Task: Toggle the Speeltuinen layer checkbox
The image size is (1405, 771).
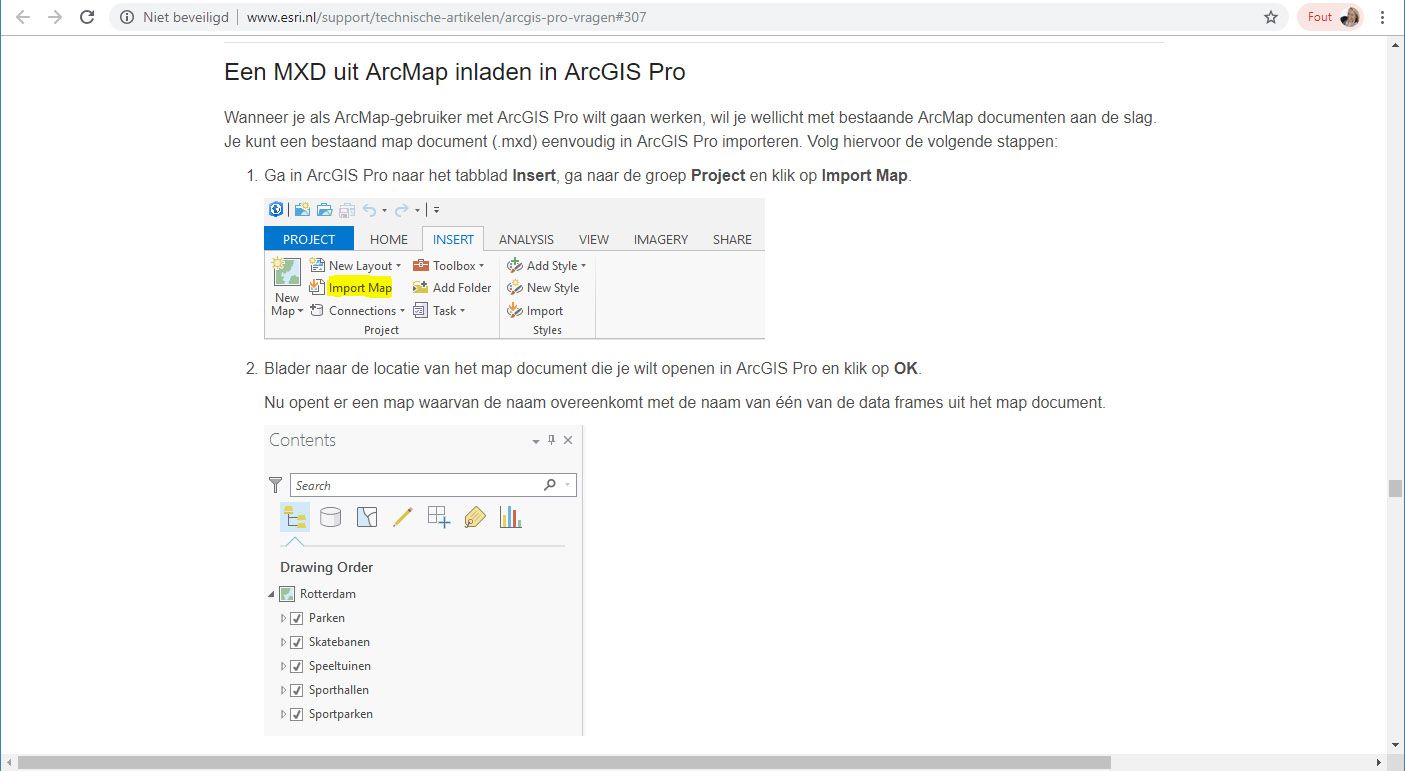Action: pyautogui.click(x=296, y=666)
